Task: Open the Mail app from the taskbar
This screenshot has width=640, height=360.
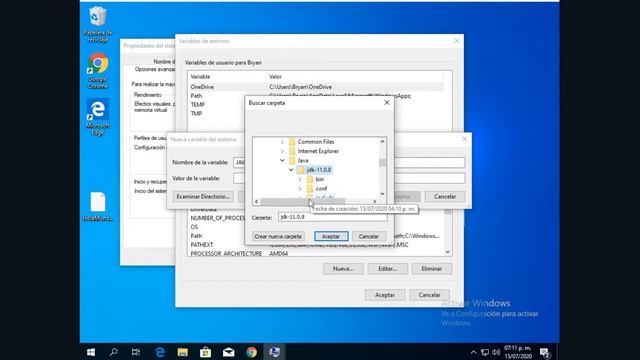Action: pyautogui.click(x=228, y=352)
